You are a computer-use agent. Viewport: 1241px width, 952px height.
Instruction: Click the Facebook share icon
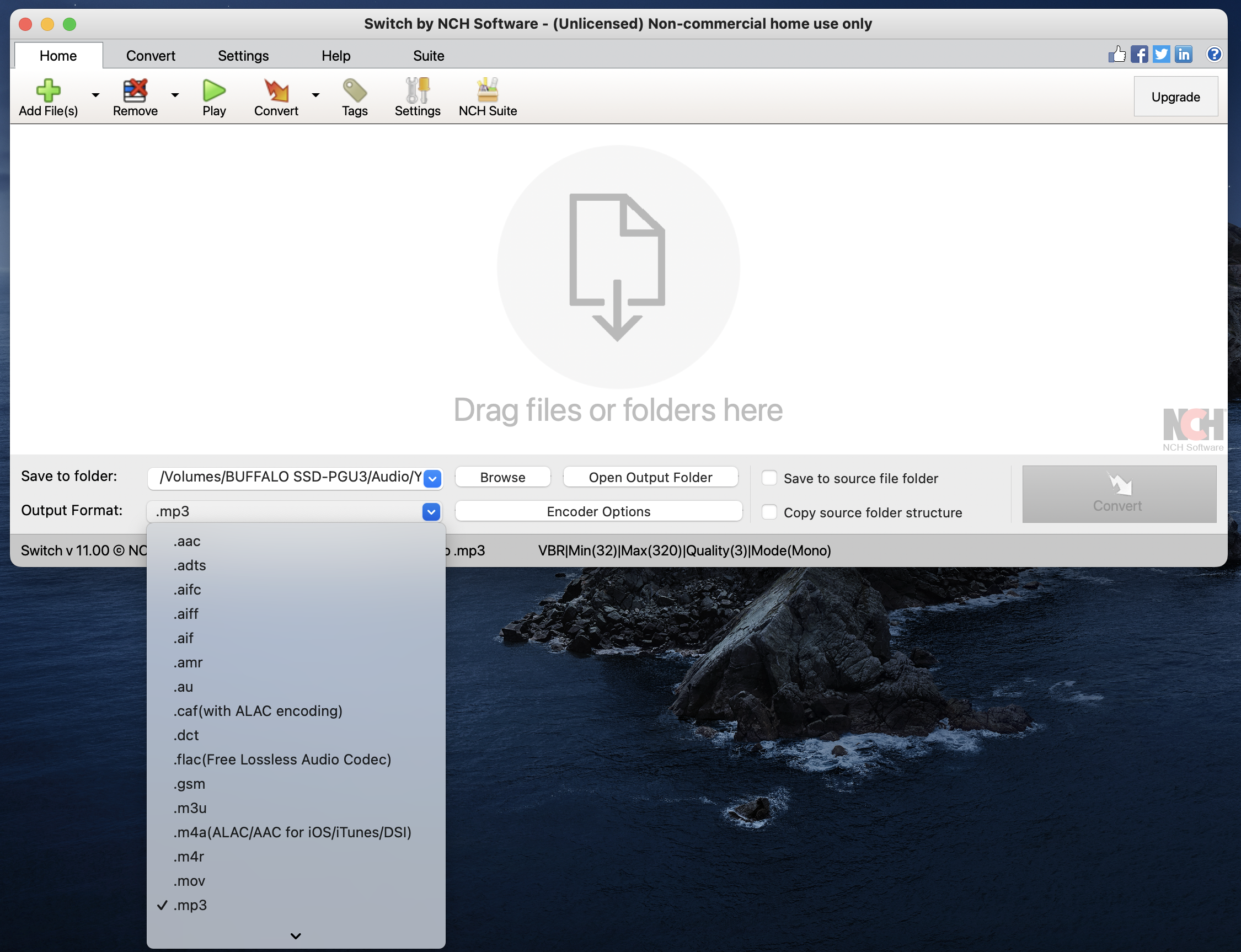point(1139,55)
